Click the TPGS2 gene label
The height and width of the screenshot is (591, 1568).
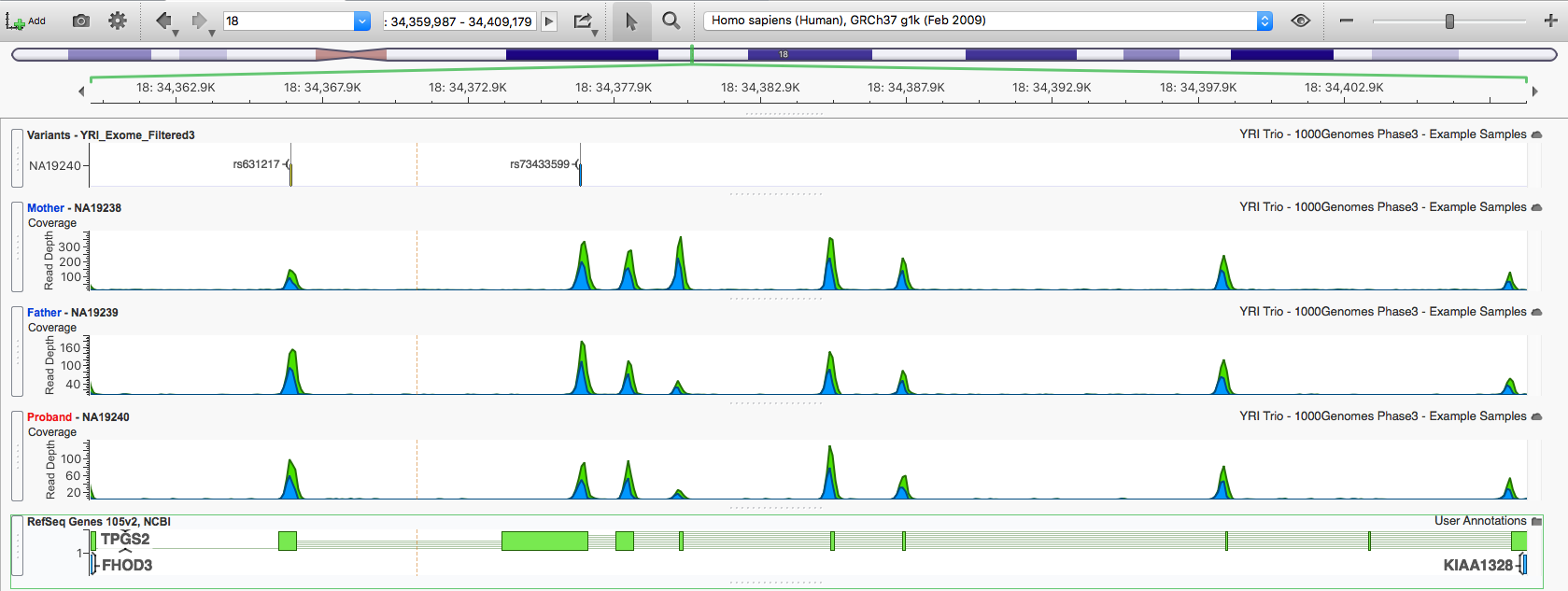(x=125, y=539)
